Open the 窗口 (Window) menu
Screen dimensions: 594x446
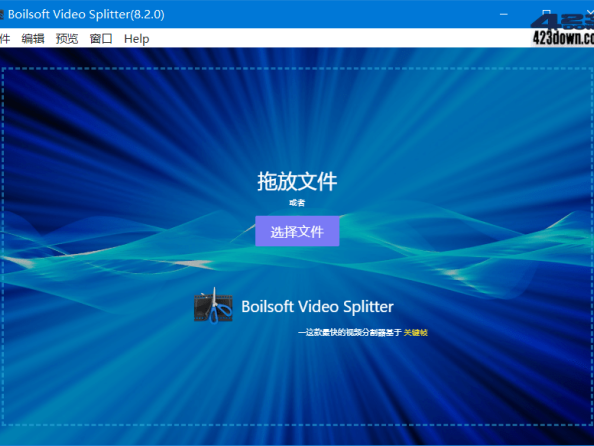[x=101, y=39]
